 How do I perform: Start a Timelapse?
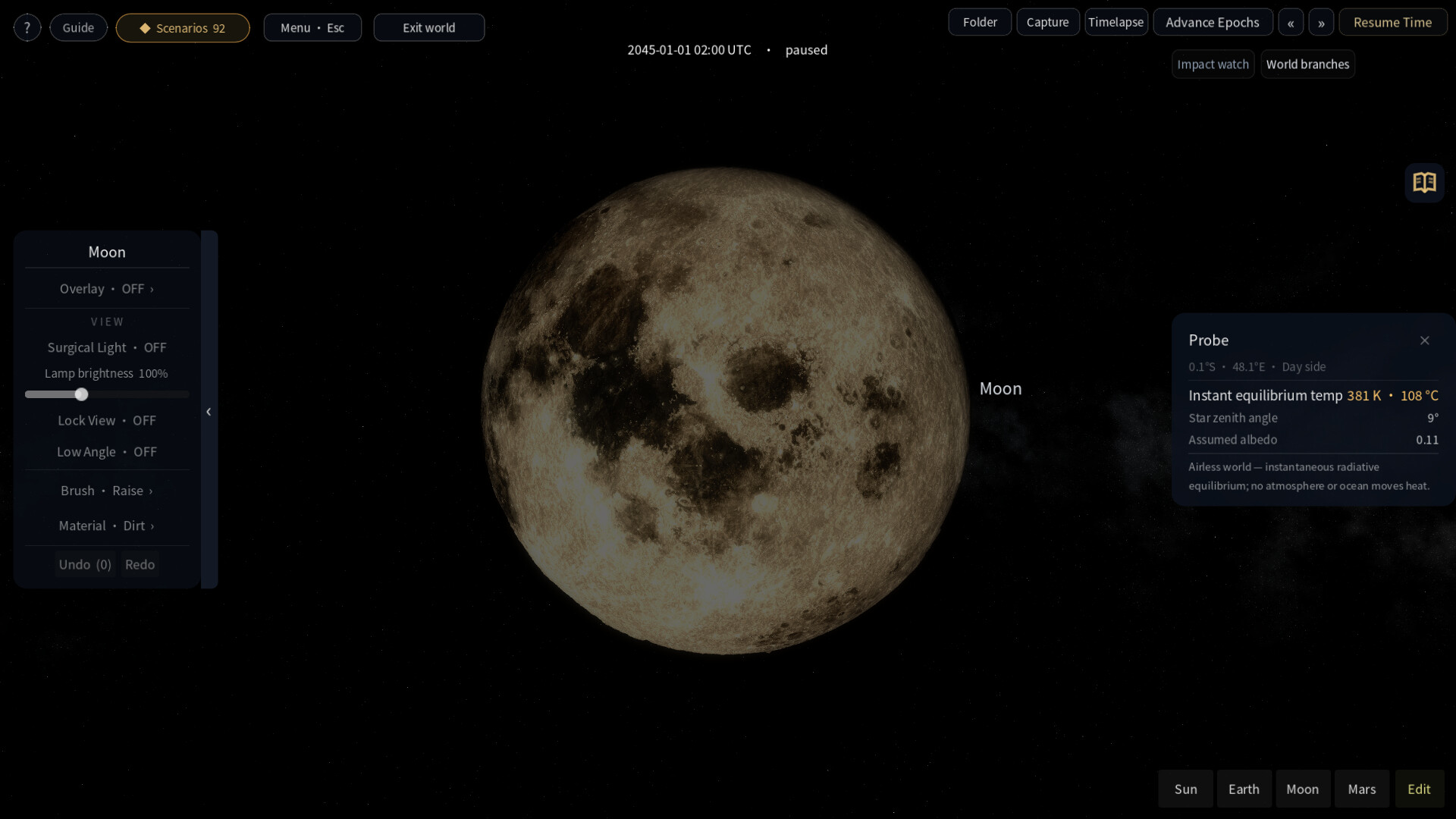pos(1116,23)
